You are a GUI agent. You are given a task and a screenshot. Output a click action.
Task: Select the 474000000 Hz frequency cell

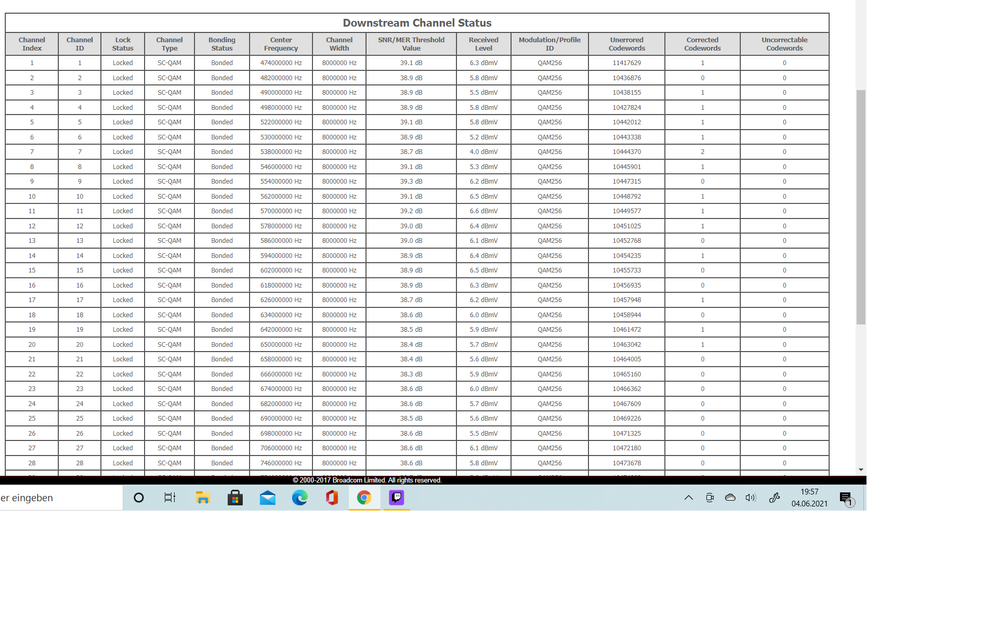[281, 63]
